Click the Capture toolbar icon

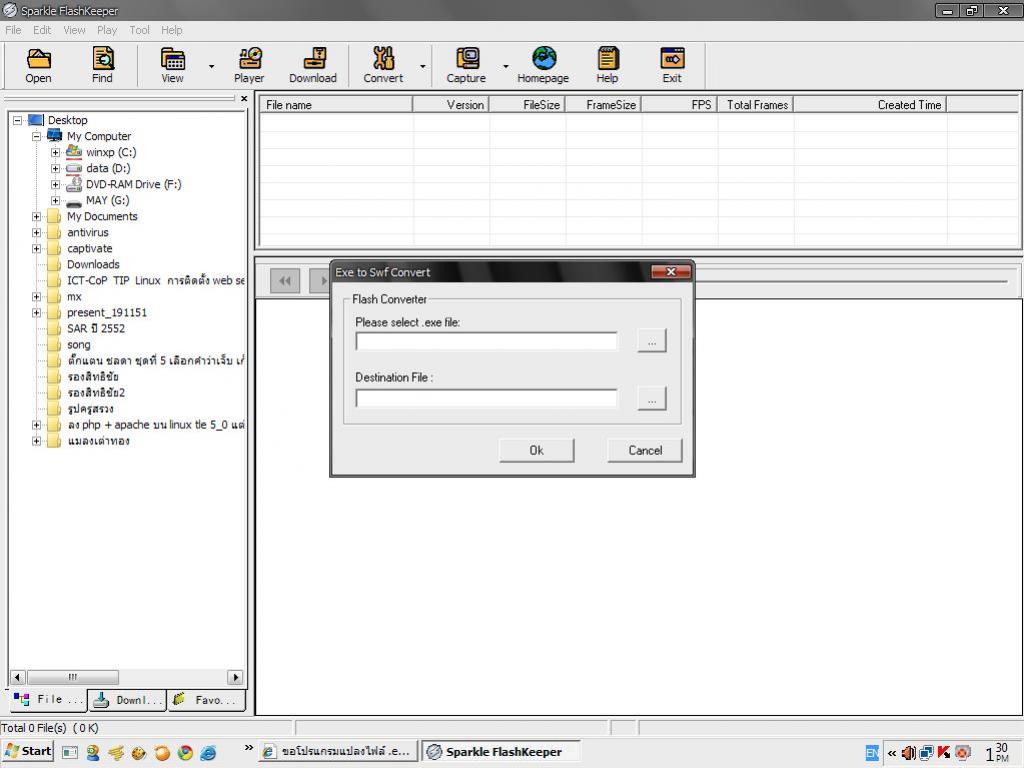point(466,65)
